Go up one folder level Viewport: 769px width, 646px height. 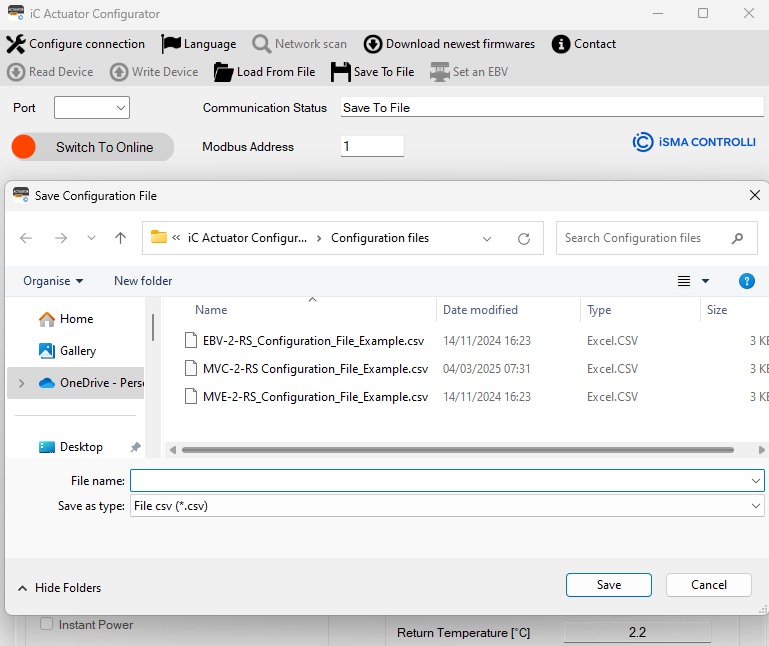(x=120, y=238)
